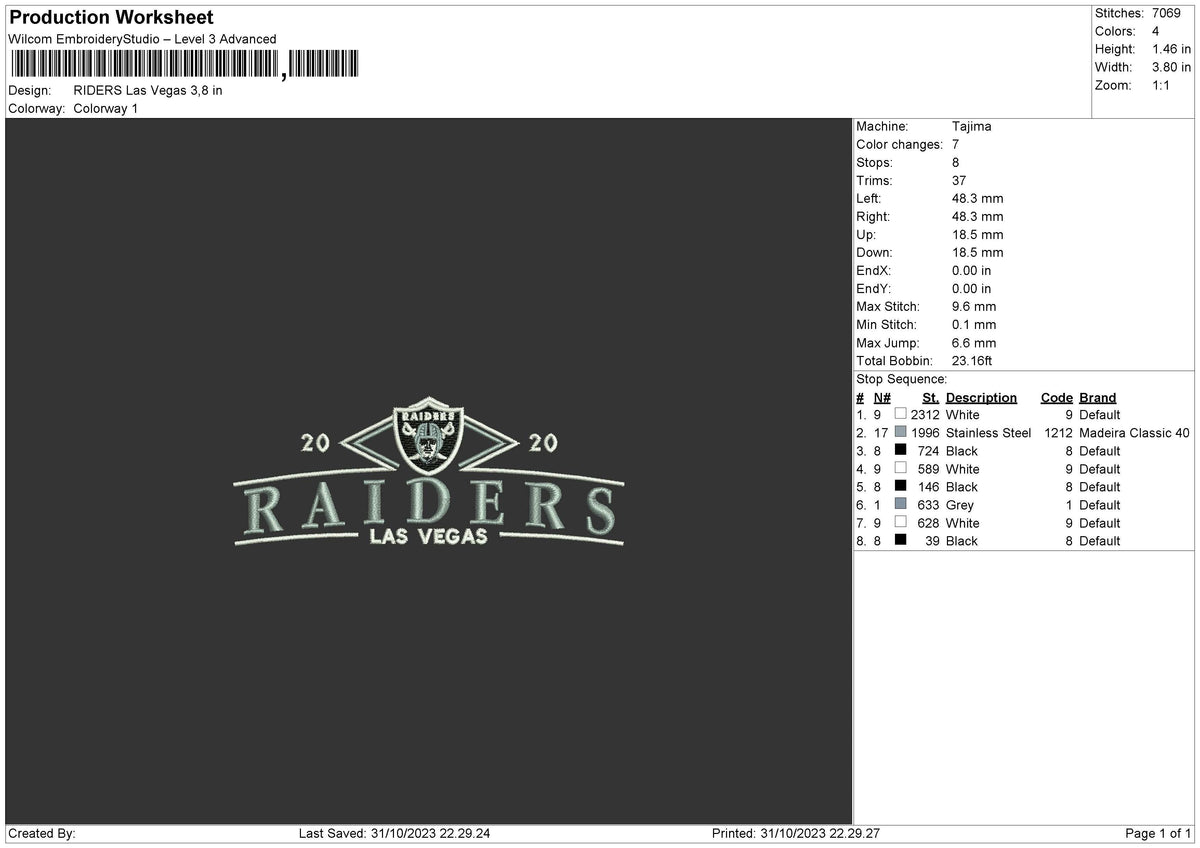This screenshot has height=848, width=1200.
Task: Click the 'Page 1 of 1' footer text
Action: point(1158,833)
